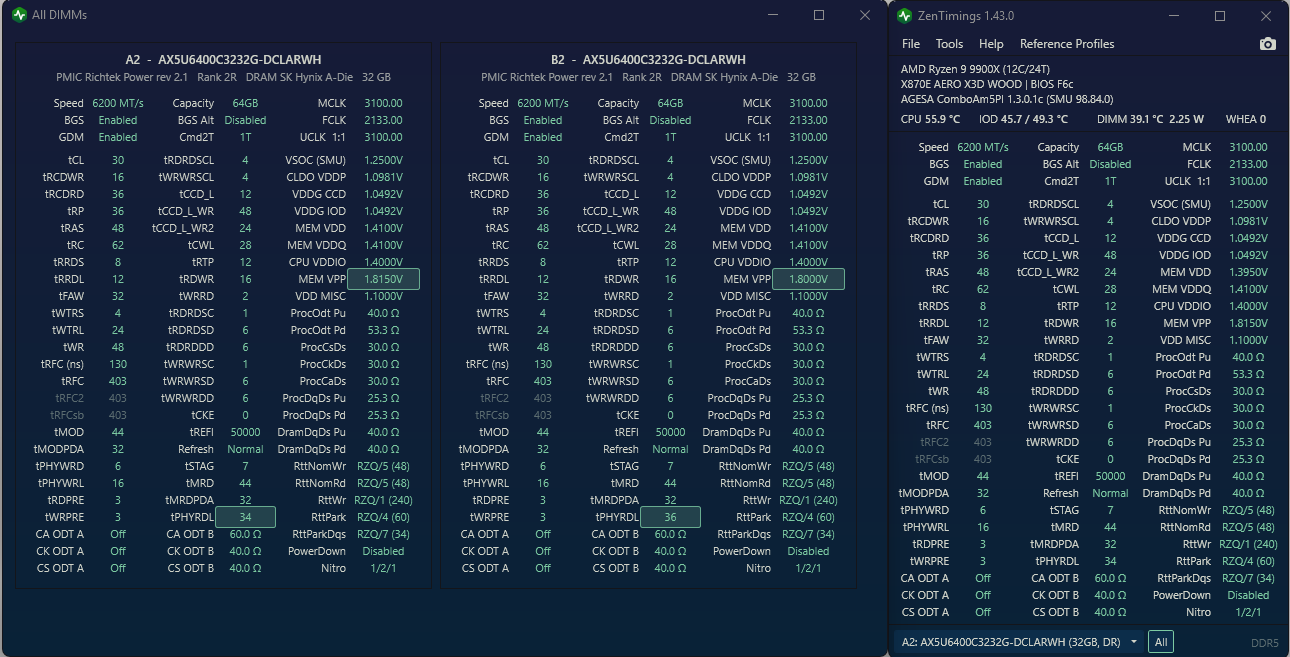1290x657 pixels.
Task: Open the Help menu in ZenTimings
Action: point(991,44)
